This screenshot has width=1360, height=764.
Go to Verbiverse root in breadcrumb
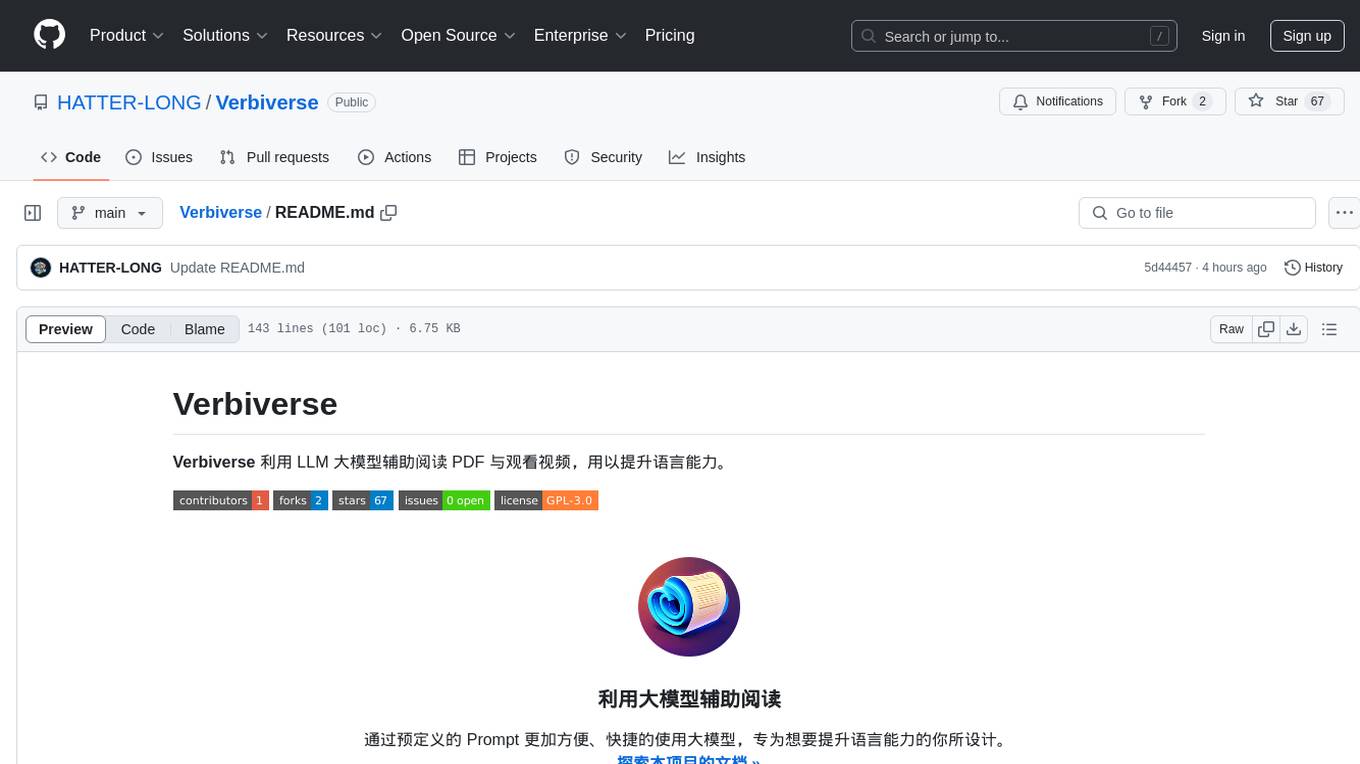click(220, 212)
